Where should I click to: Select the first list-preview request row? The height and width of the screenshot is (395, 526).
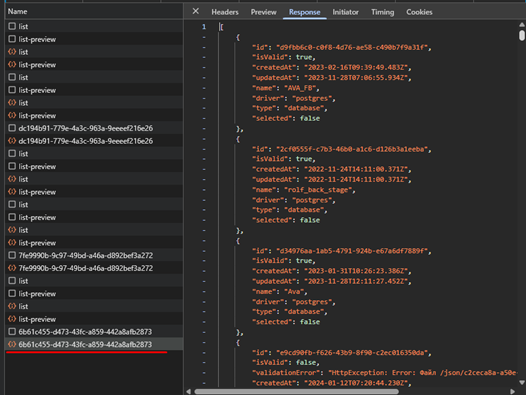(x=94, y=39)
